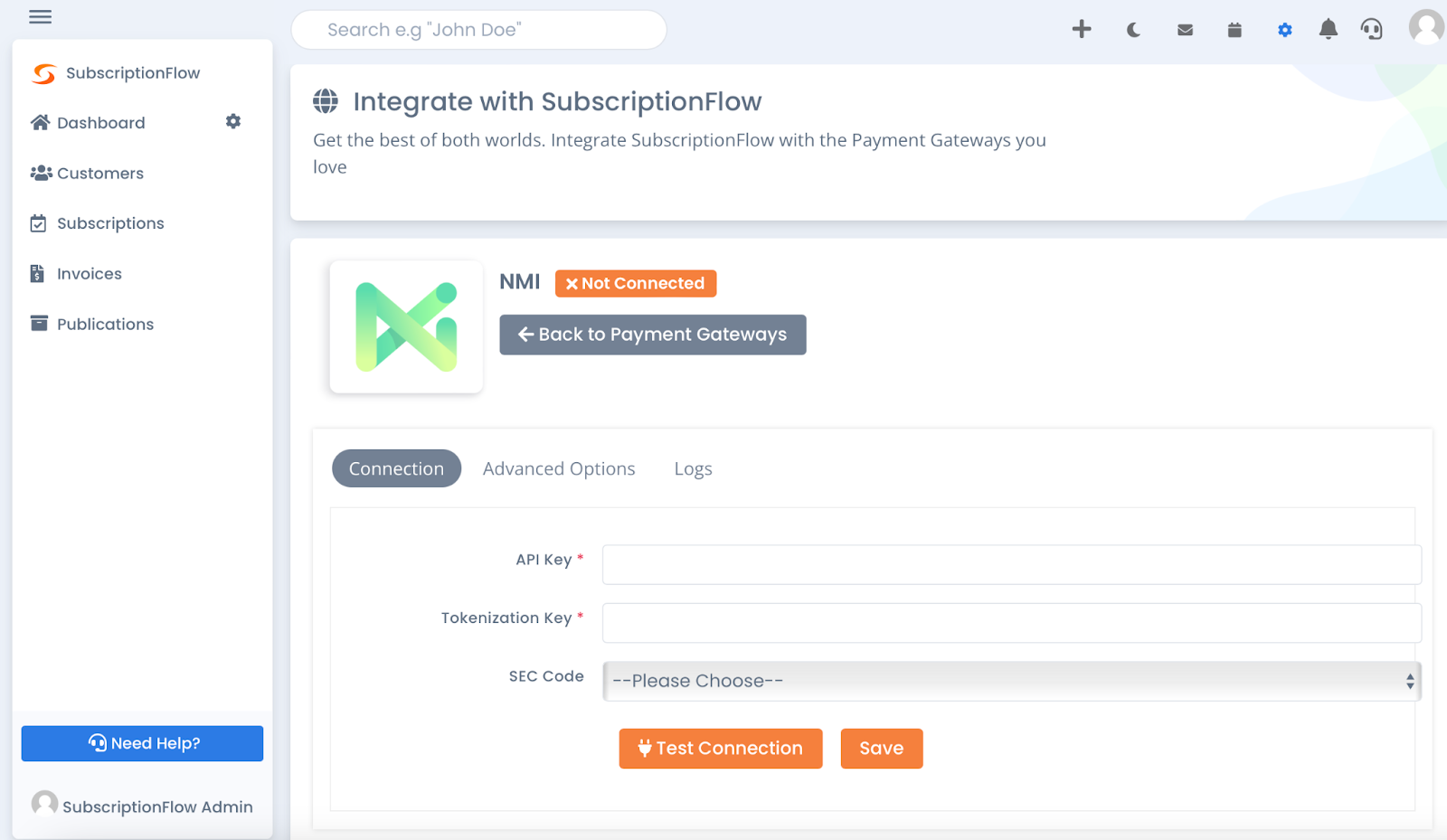This screenshot has height=840, width=1447.
Task: Go to Dashboard in sidebar
Action: coord(101,123)
